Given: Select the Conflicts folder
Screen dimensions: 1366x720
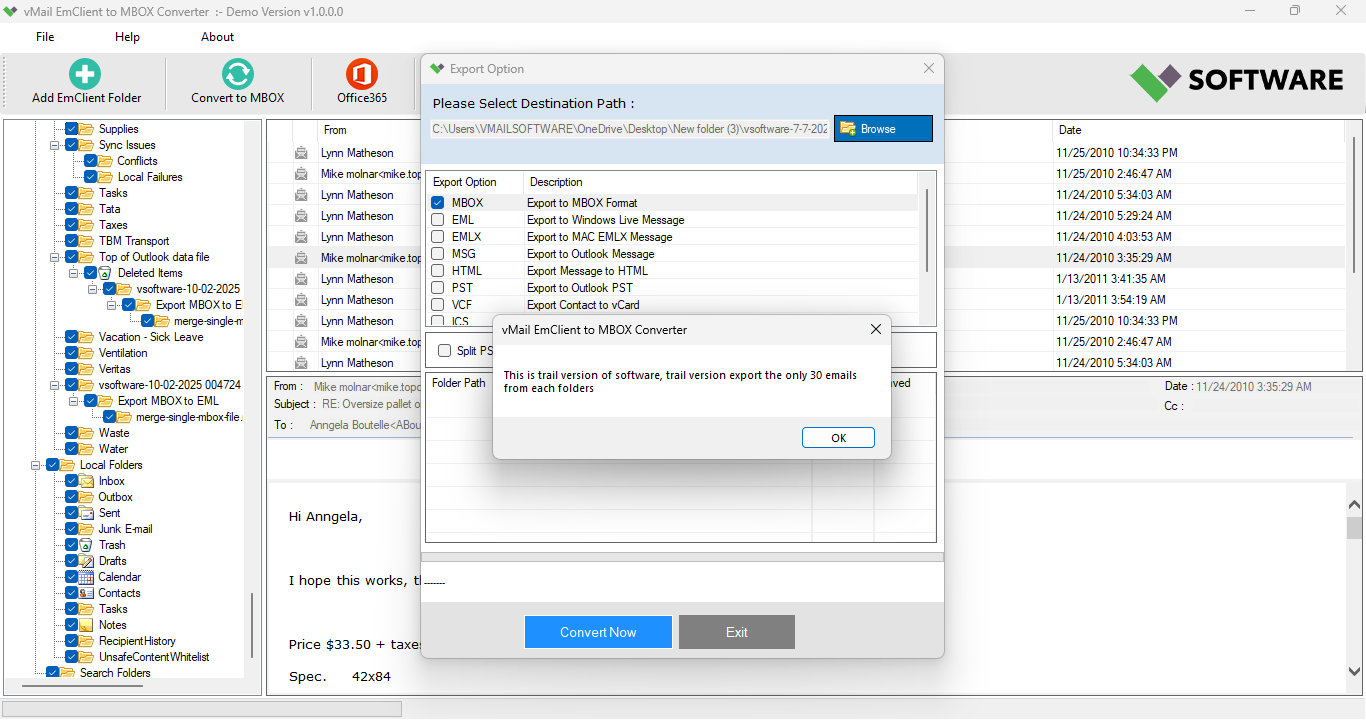Looking at the screenshot, I should (137, 161).
